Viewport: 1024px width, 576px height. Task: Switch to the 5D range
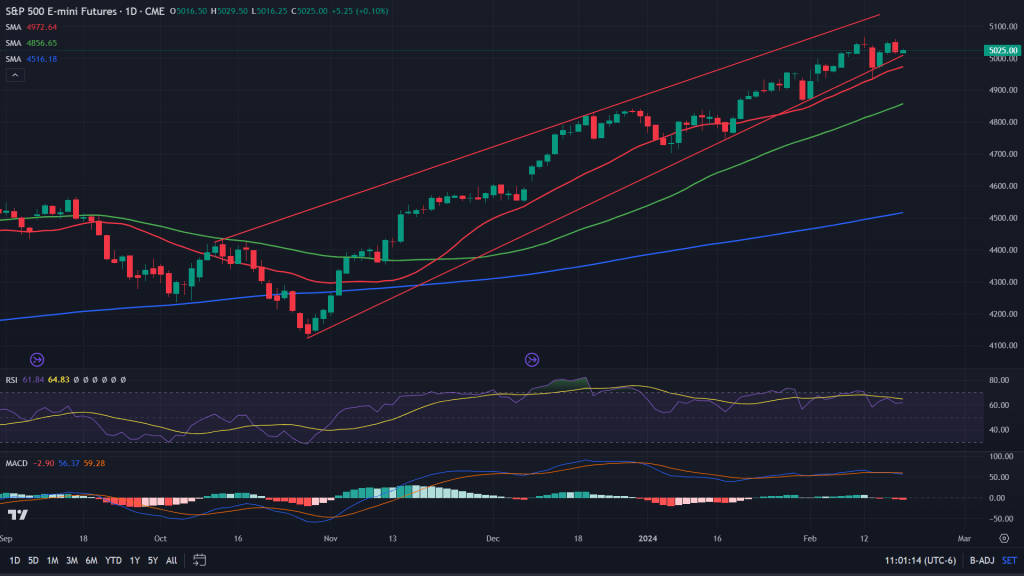(34, 560)
